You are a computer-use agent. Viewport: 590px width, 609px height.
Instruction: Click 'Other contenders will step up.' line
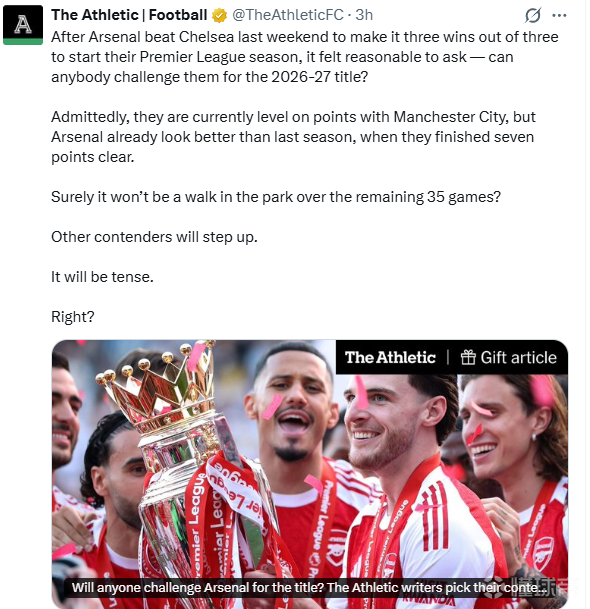click(154, 237)
